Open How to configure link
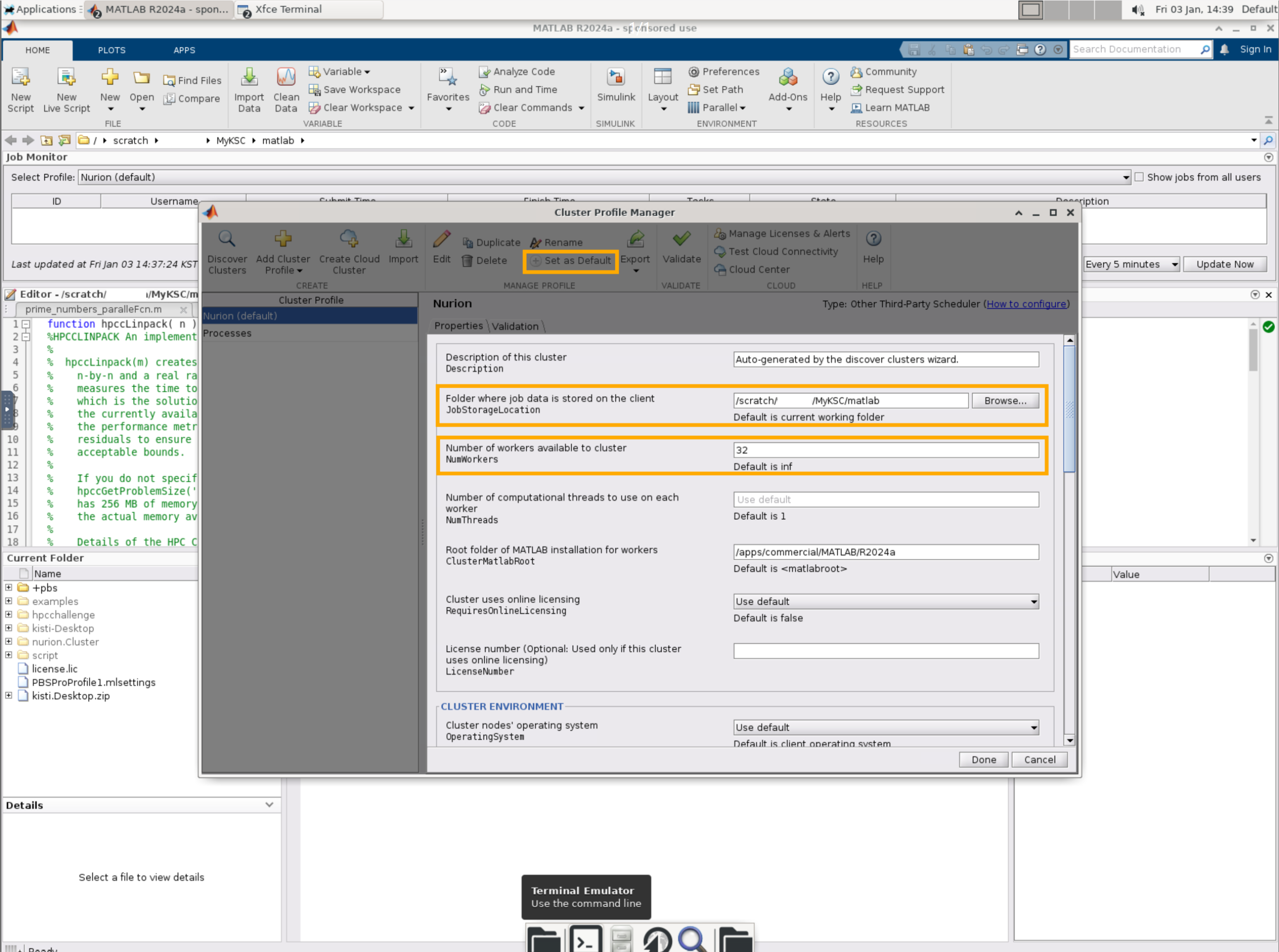 point(1026,304)
